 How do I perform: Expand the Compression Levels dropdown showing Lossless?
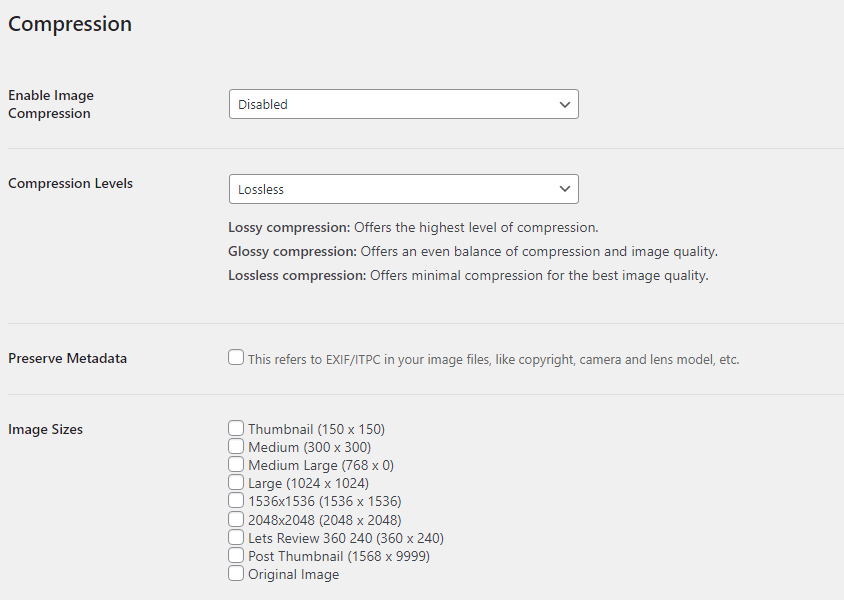[x=403, y=189]
